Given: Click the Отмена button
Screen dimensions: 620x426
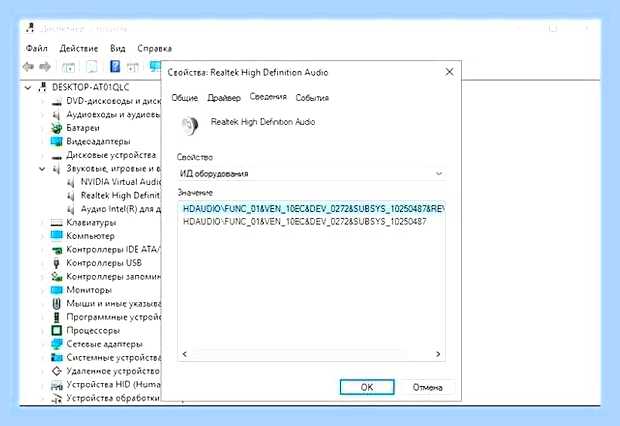Looking at the screenshot, I should (427, 387).
